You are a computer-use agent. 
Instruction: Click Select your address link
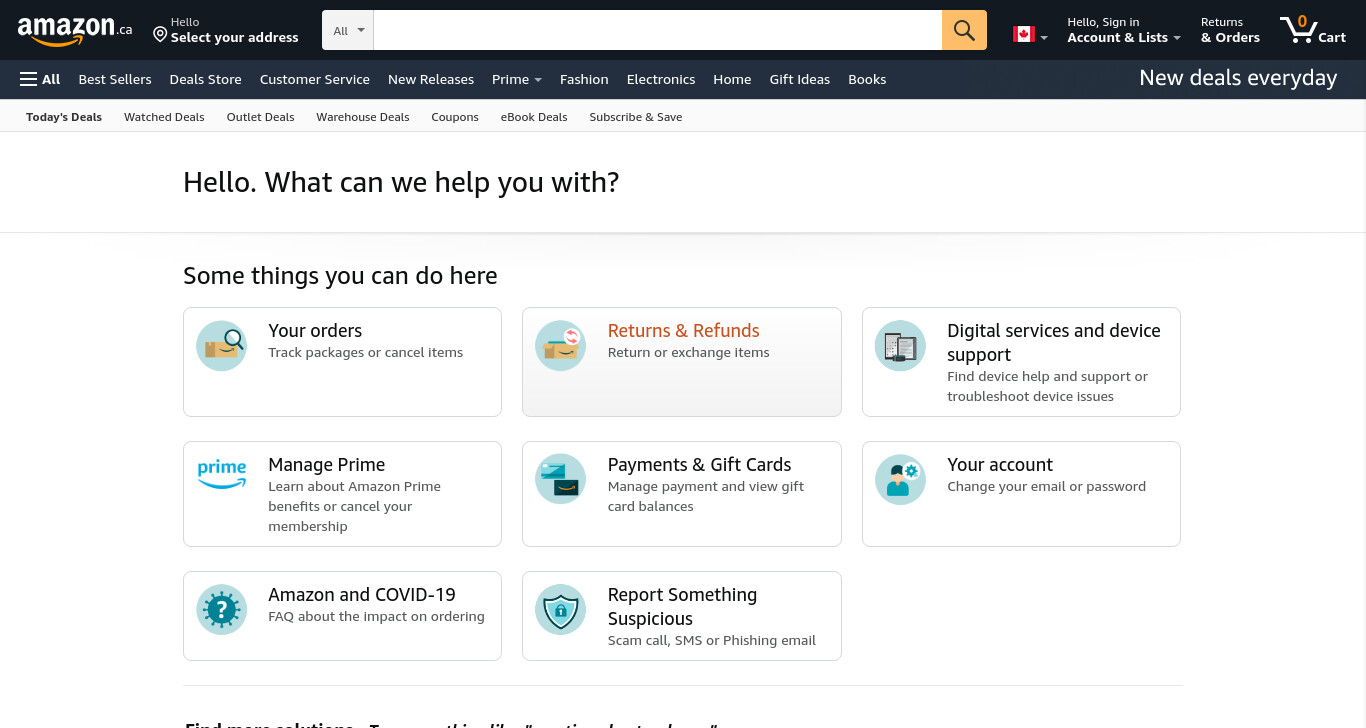[234, 38]
